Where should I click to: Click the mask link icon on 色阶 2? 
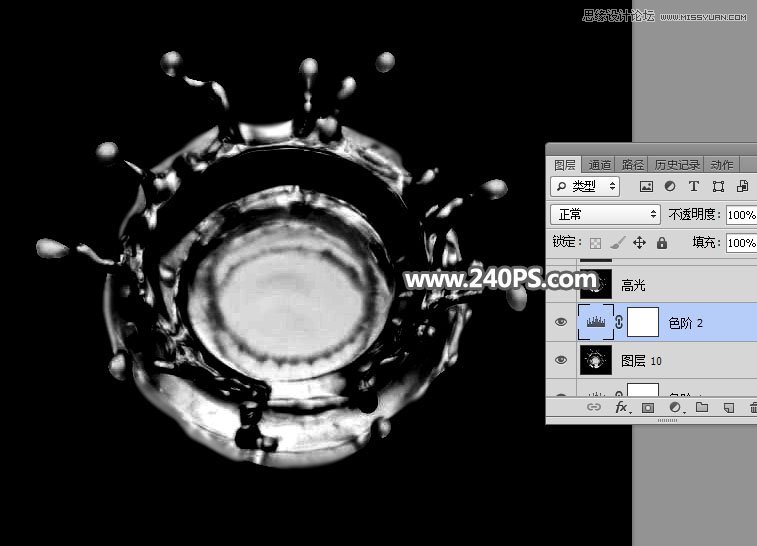(x=619, y=322)
